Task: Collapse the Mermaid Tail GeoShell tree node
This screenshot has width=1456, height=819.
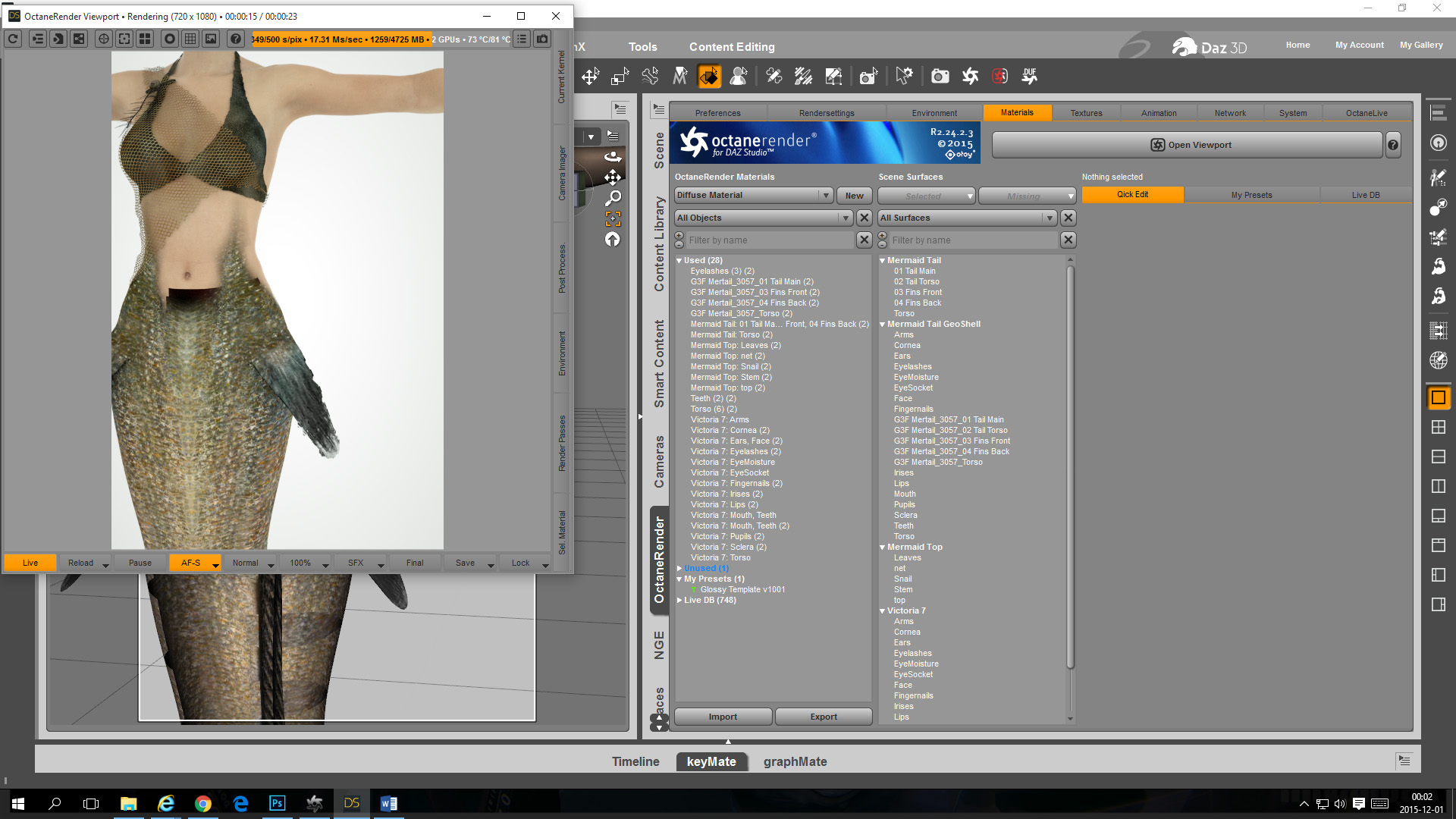Action: [x=883, y=324]
